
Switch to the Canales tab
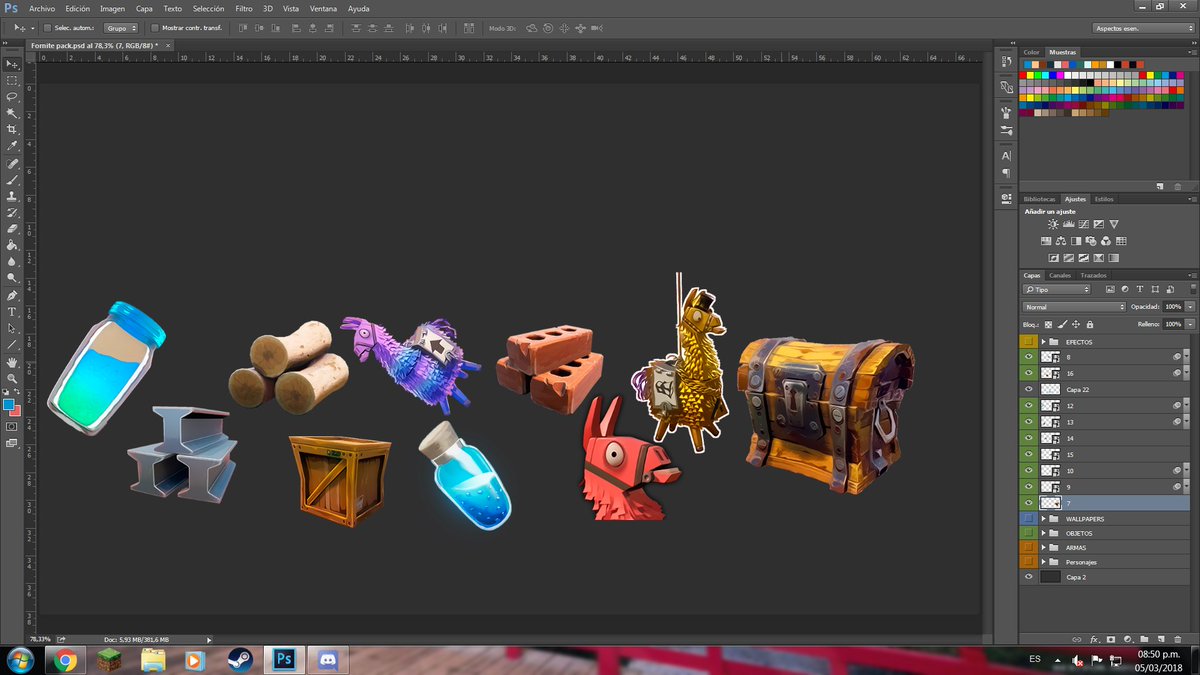(x=1059, y=275)
